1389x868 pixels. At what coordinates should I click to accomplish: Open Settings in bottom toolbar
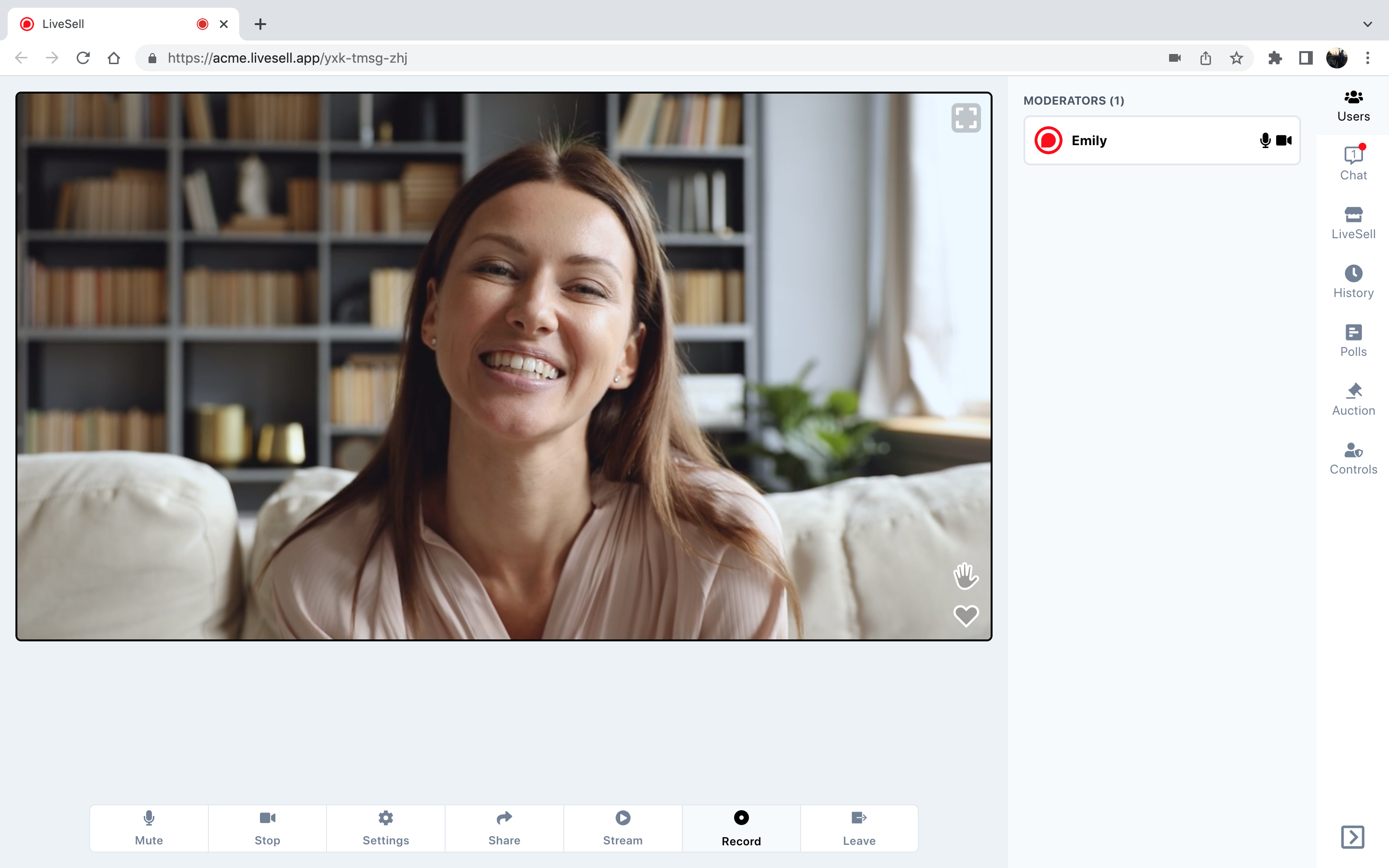point(386,827)
